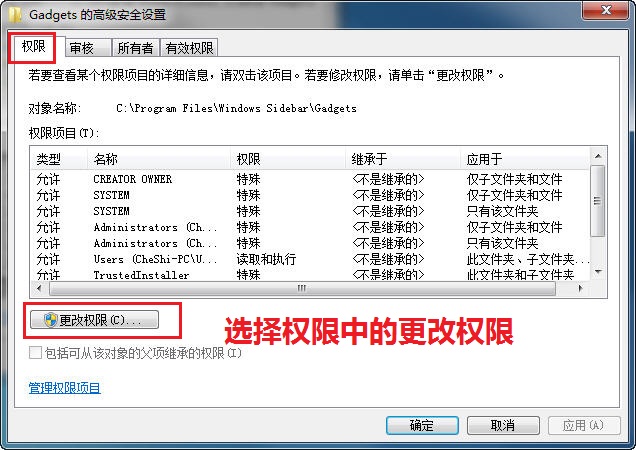636x450 pixels.
Task: Click the 确定 button
Action: tap(422, 426)
